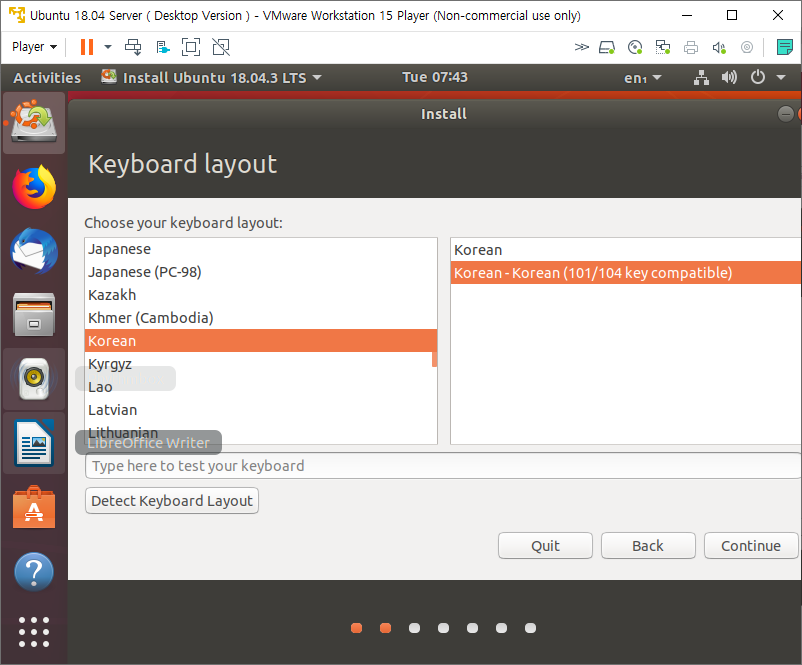Open the VMware green notes icon
Image resolution: width=802 pixels, height=665 pixels.
pyautogui.click(x=784, y=47)
